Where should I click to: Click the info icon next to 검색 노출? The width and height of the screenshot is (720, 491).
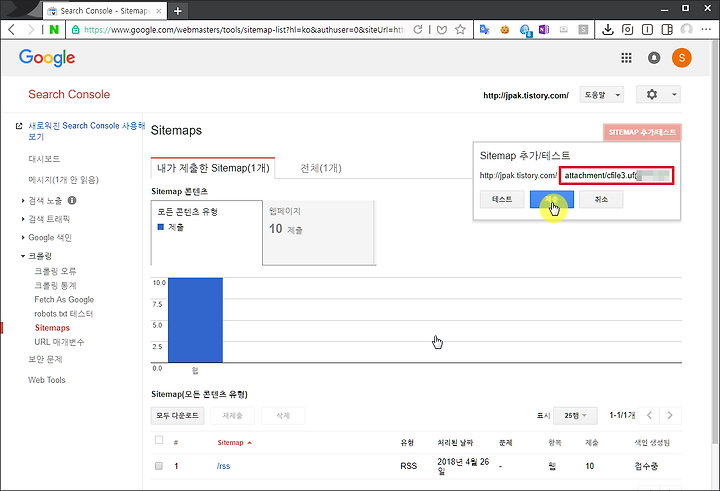(72, 200)
